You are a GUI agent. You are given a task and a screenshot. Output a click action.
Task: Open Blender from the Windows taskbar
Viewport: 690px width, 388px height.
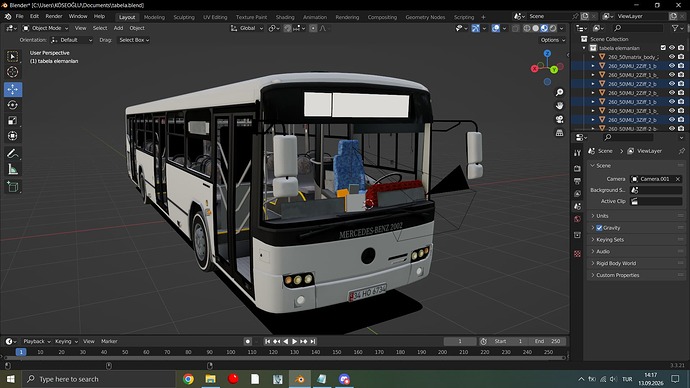[300, 379]
